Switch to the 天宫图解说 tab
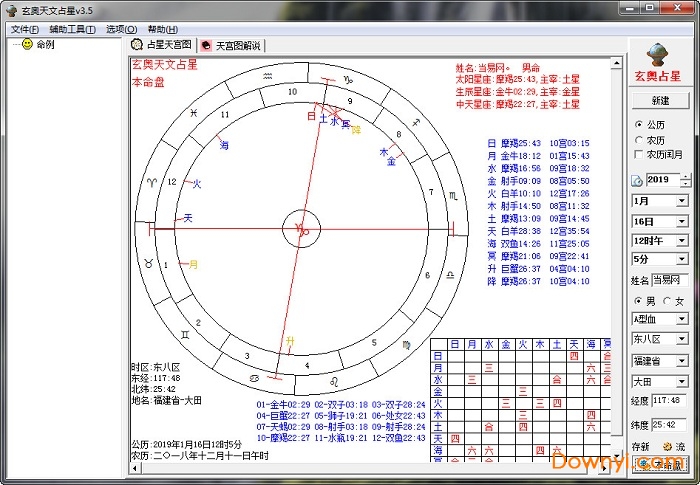Screen dimensions: 700x485 point(231,46)
